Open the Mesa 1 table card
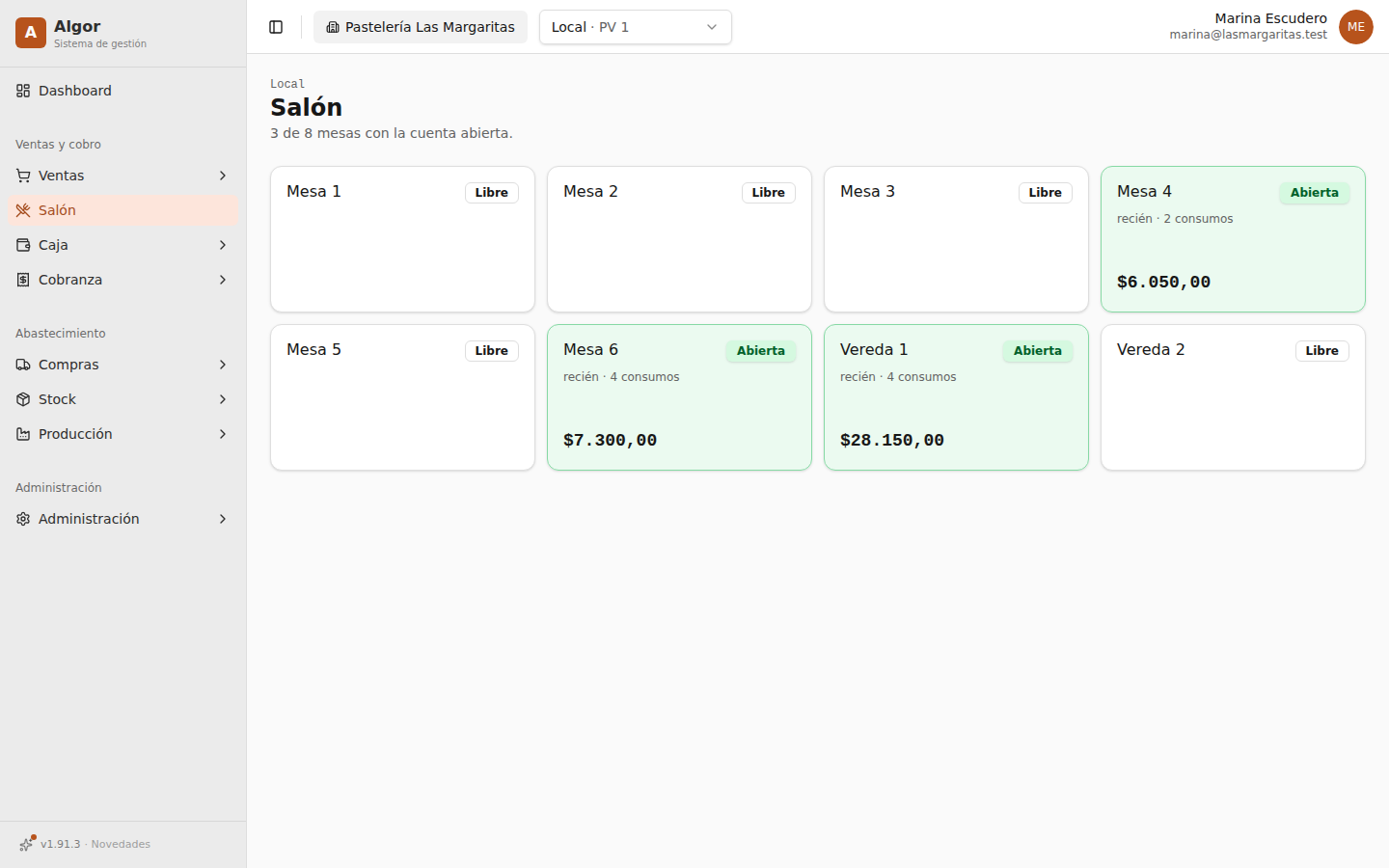Image resolution: width=1389 pixels, height=868 pixels. click(x=402, y=239)
